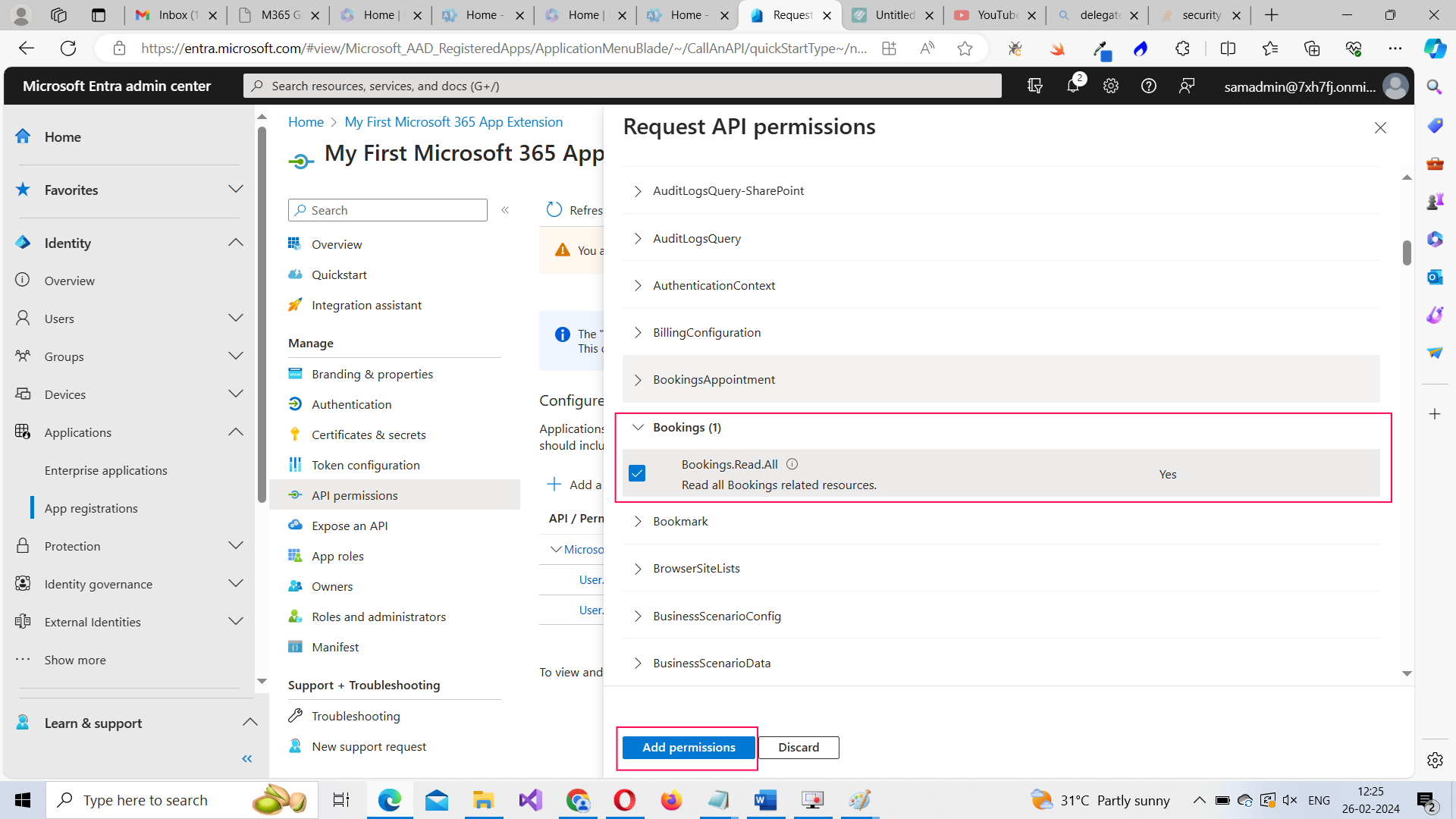Click the permissions list scrollbar thumb
This screenshot has height=819, width=1456.
(x=1407, y=253)
